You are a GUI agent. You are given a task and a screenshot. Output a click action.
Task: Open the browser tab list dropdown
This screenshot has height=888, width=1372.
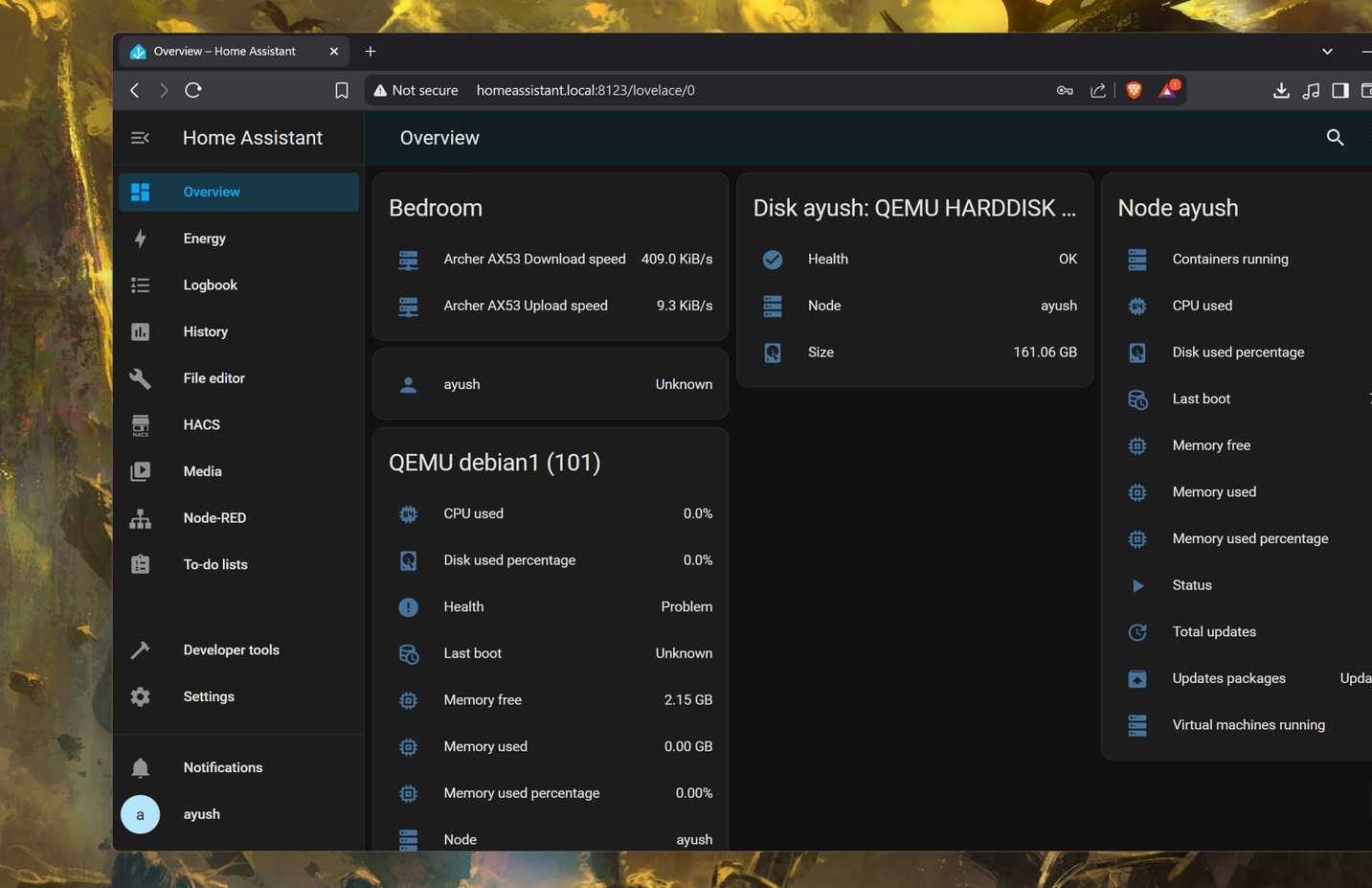(1327, 51)
